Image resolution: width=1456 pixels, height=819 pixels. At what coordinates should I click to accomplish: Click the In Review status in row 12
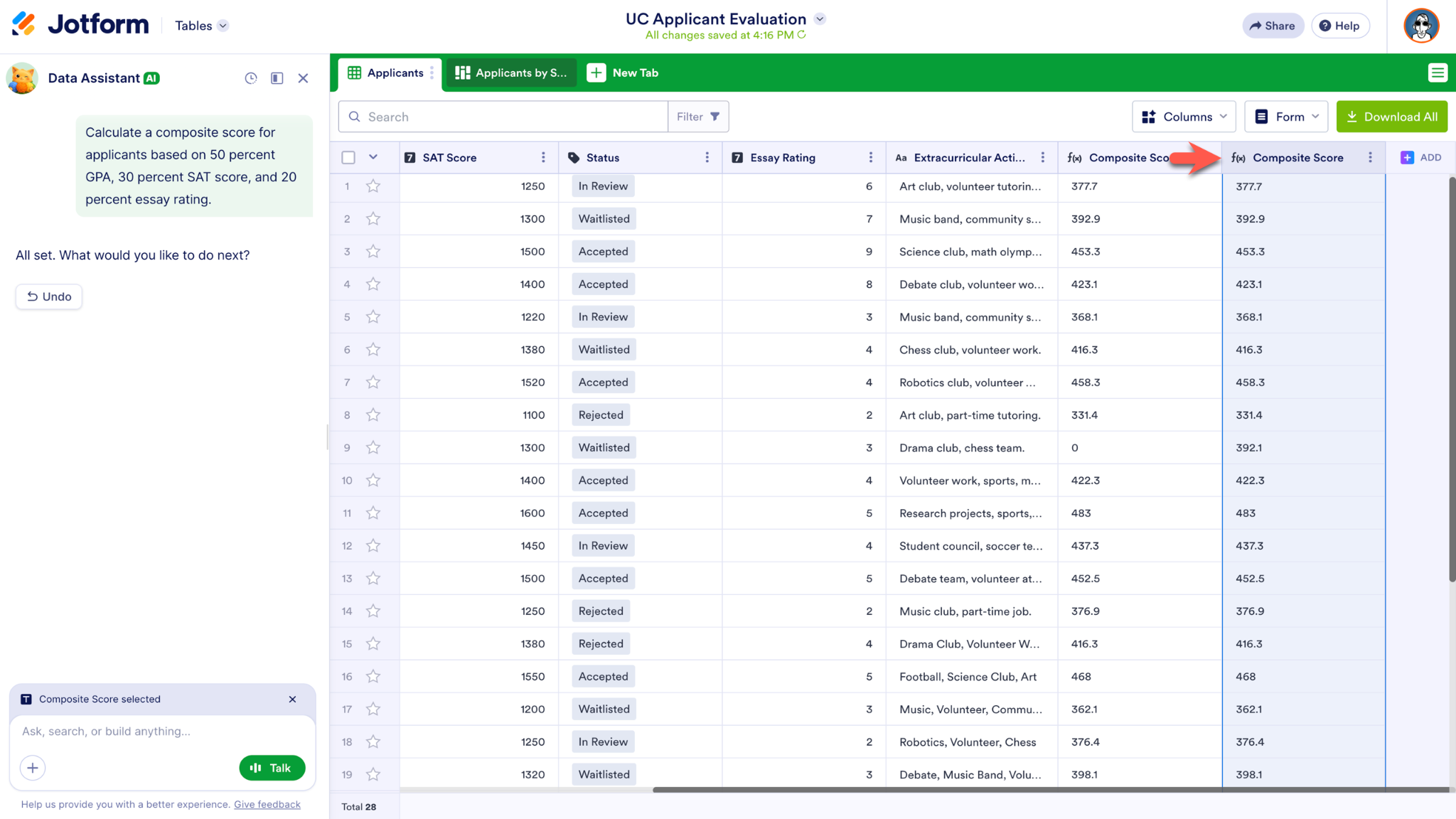[x=603, y=546]
